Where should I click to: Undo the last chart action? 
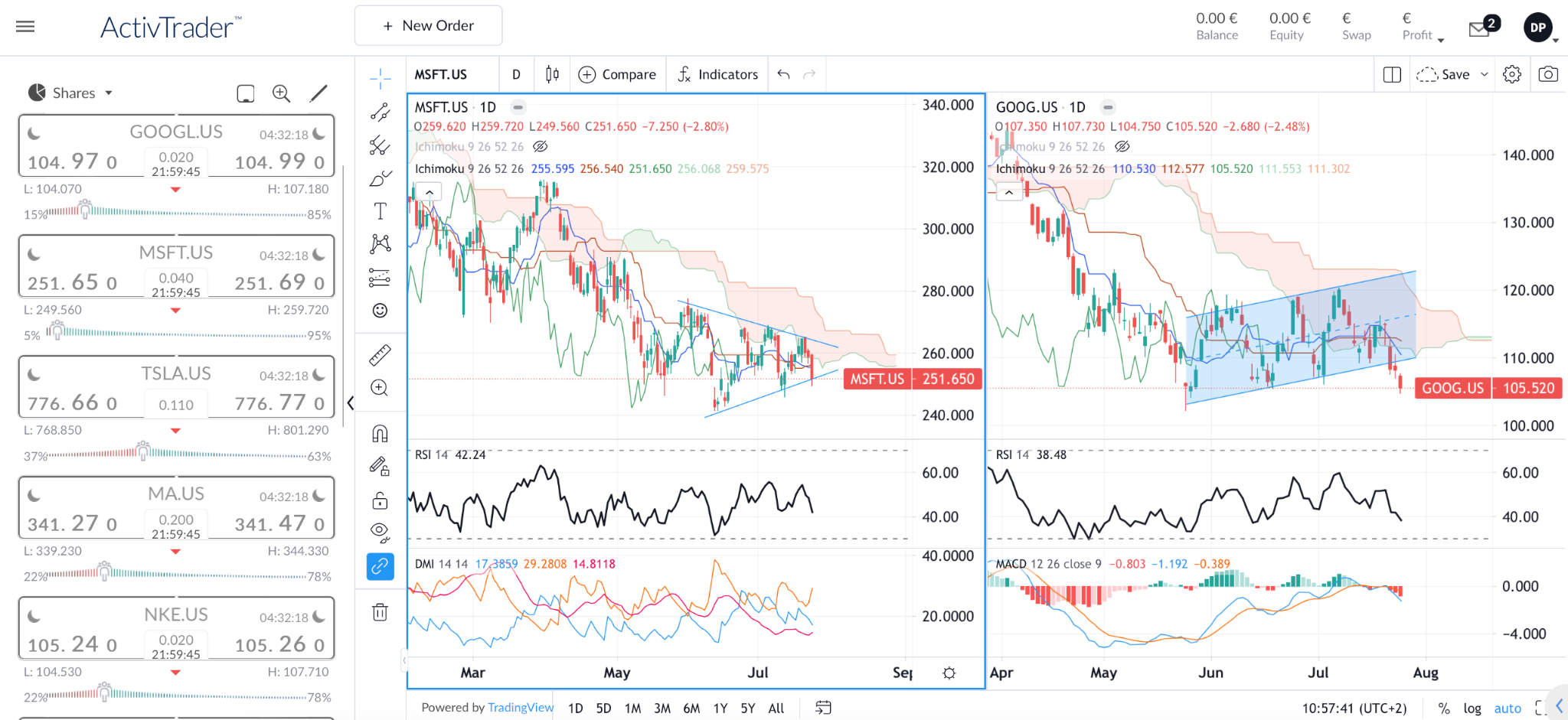click(783, 74)
